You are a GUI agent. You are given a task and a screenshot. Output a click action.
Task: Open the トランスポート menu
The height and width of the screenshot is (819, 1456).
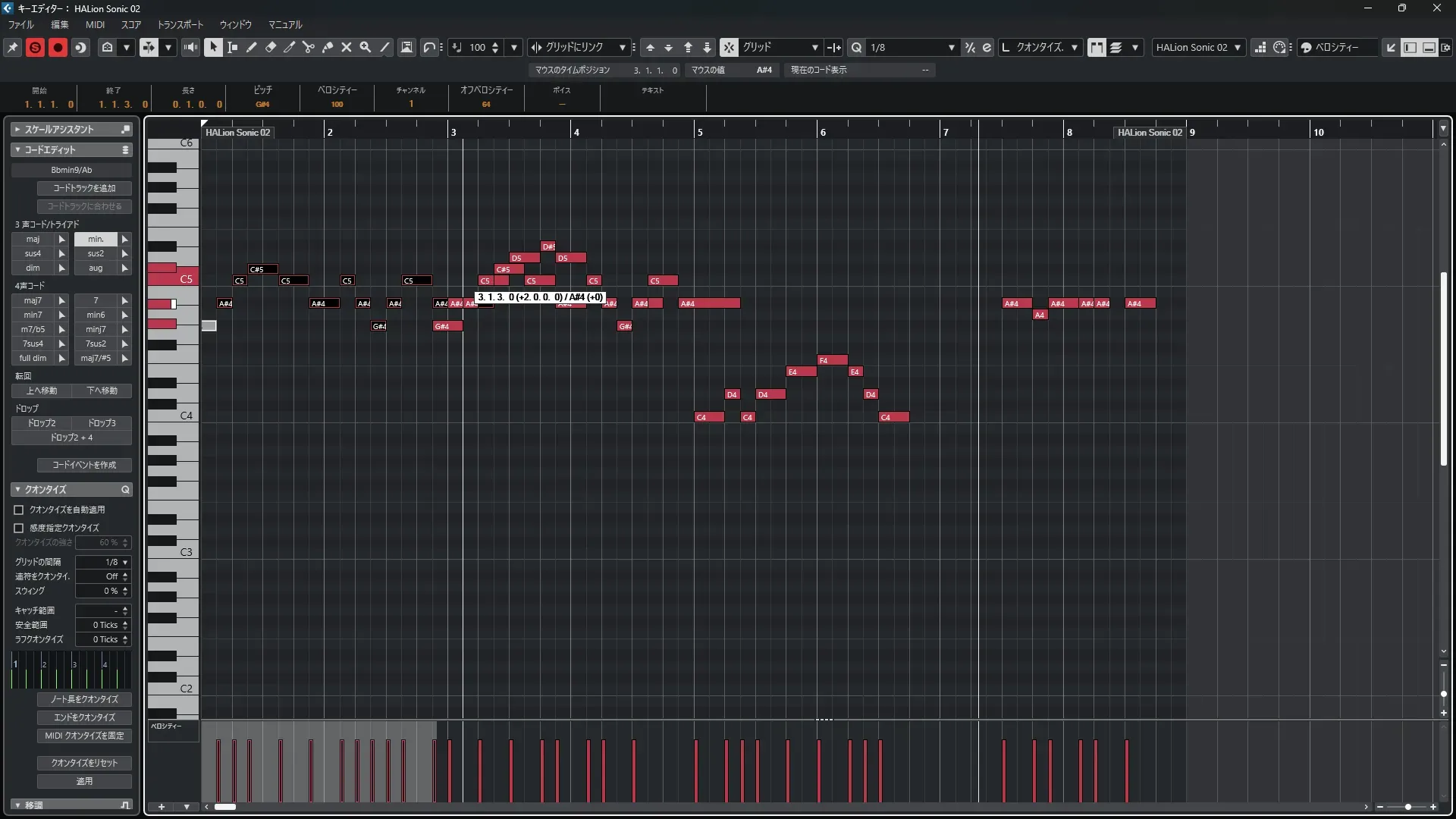180,24
